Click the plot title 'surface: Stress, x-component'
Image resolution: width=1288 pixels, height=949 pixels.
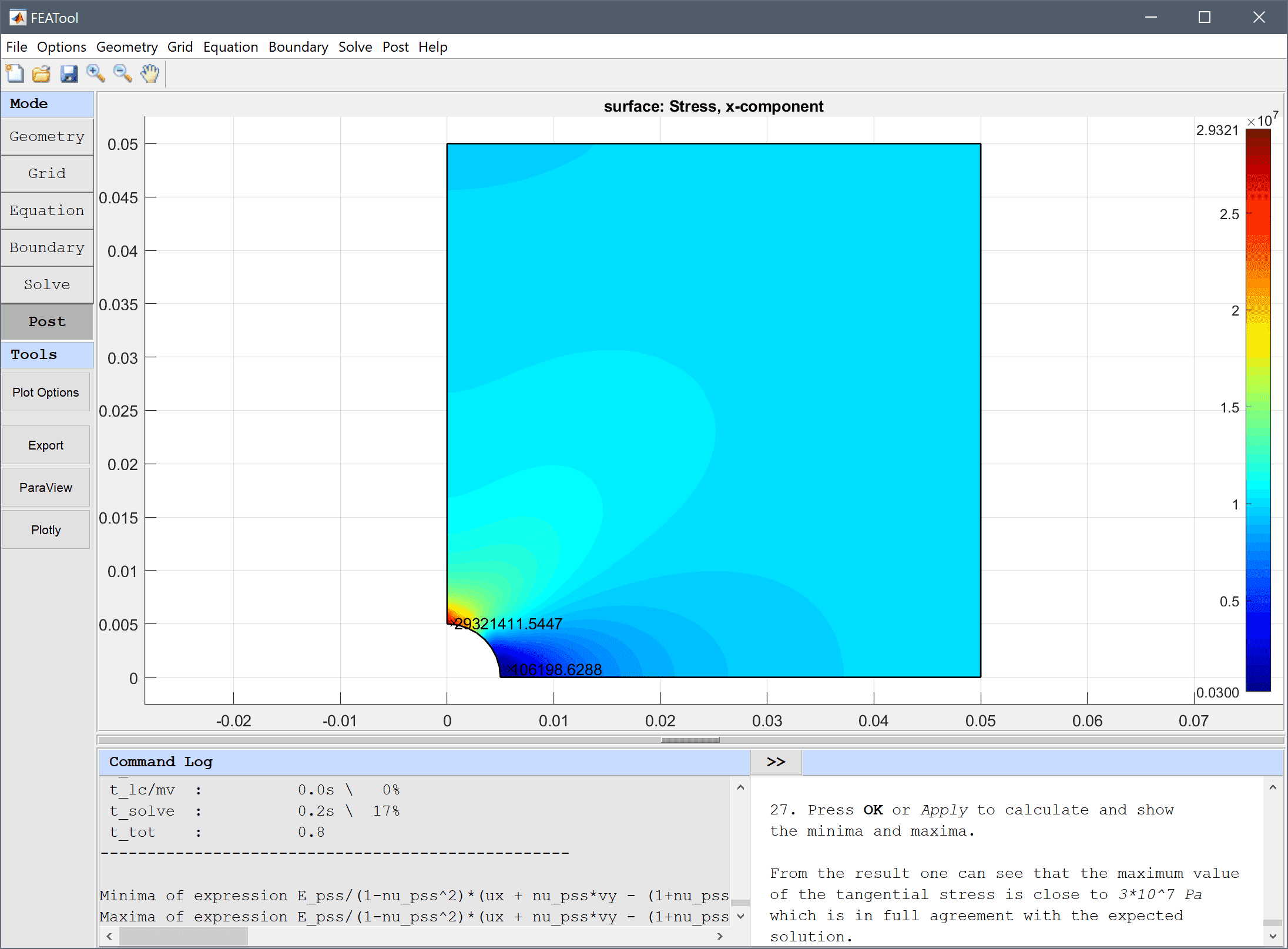coord(713,106)
